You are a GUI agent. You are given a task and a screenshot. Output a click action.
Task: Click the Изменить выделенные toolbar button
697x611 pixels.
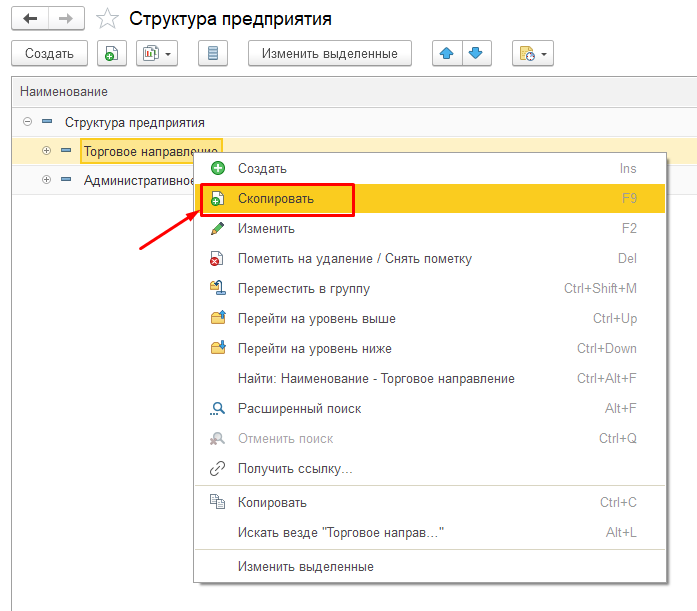pos(329,53)
